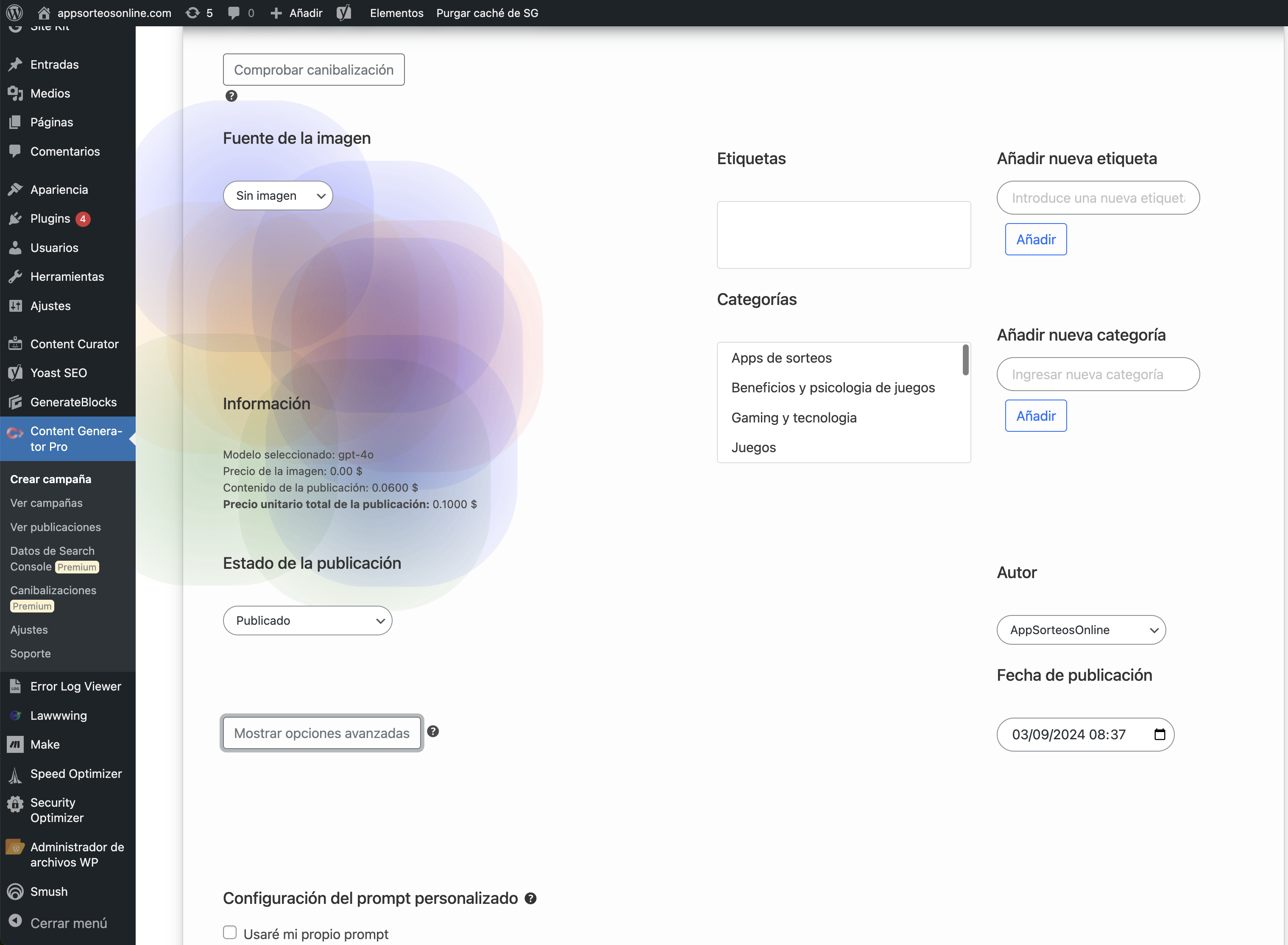The width and height of the screenshot is (1288, 945).
Task: Click the WordPress logo icon in admin bar
Action: point(14,13)
